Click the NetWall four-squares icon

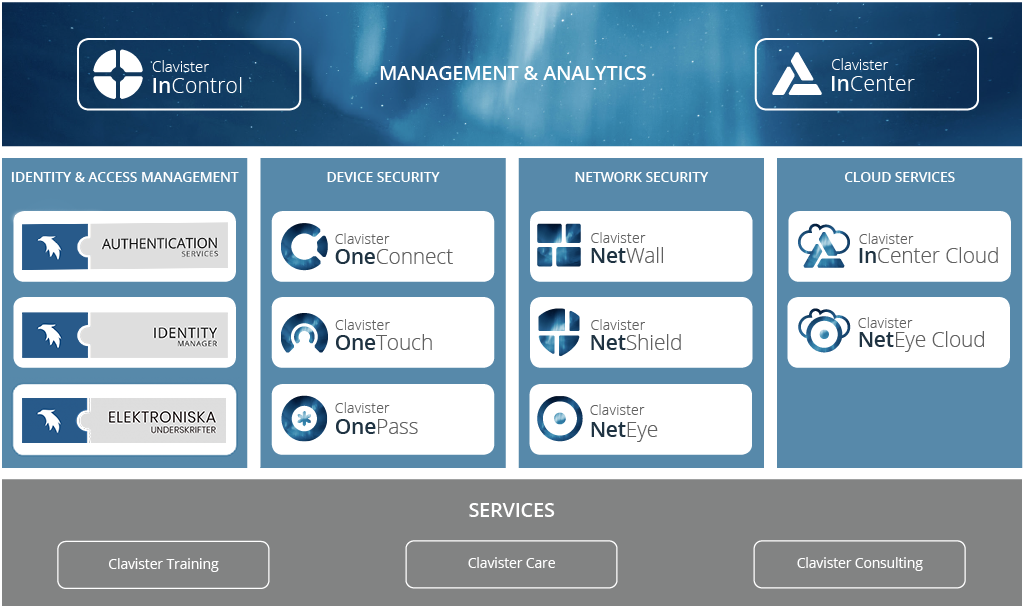[558, 245]
